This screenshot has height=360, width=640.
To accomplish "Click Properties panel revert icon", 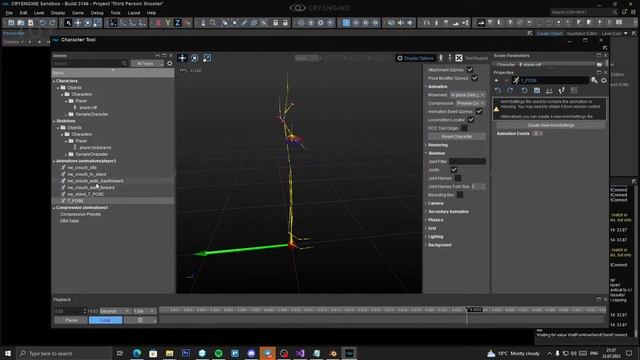I will [524, 90].
